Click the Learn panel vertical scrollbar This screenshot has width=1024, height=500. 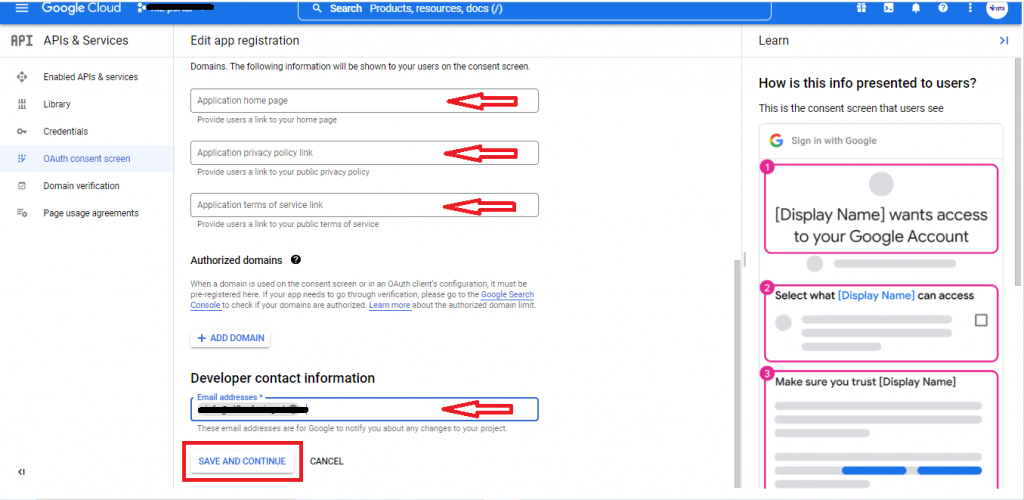1018,171
